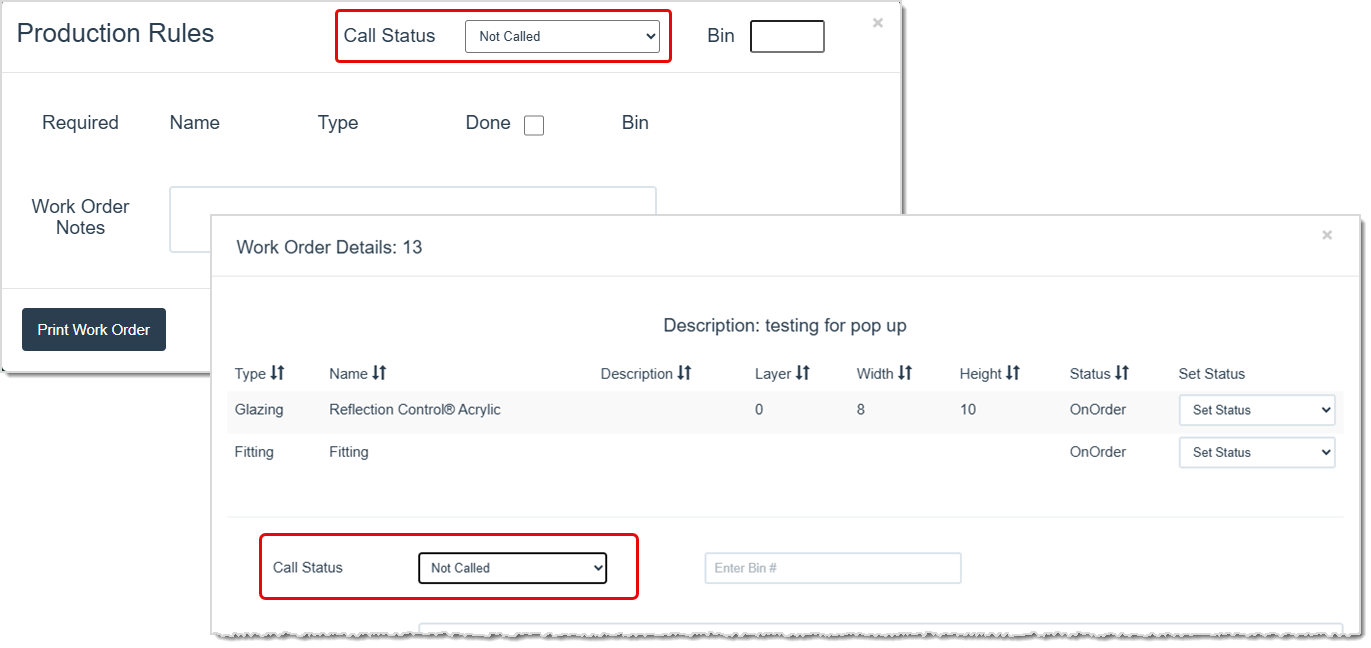This screenshot has height=648, width=1371.
Task: Open the Call Status dropdown in Work Order Details
Action: coord(512,567)
